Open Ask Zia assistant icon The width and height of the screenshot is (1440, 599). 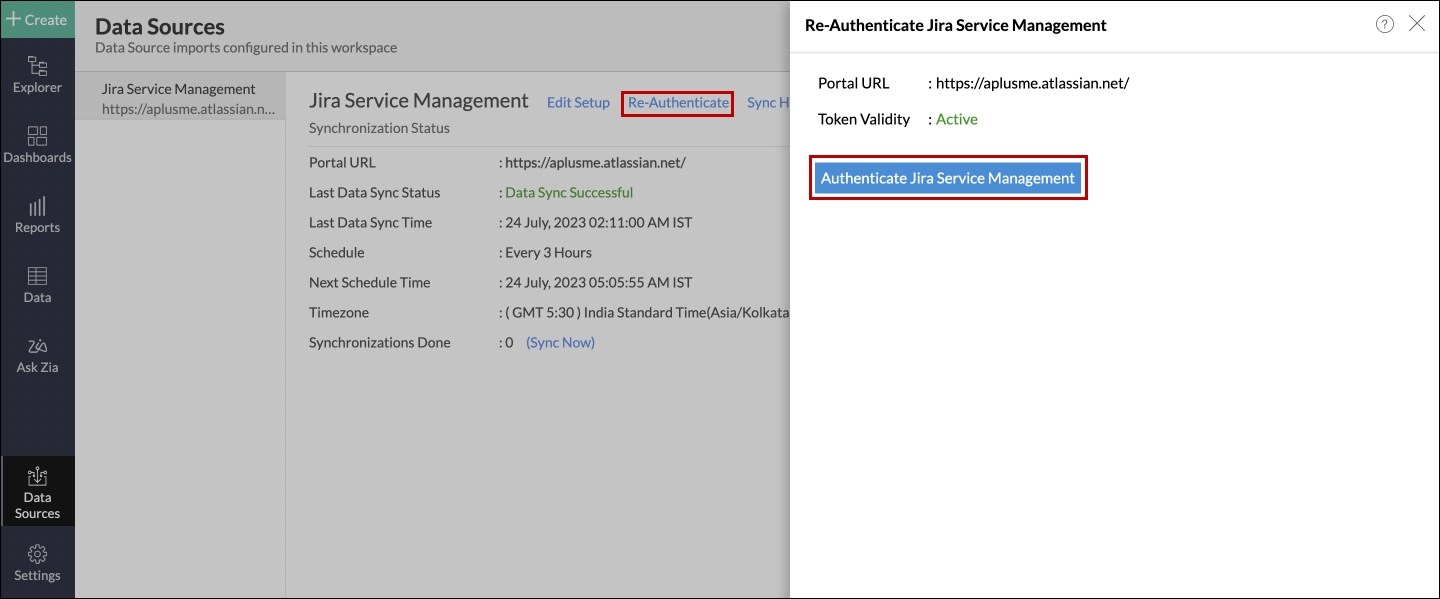point(37,355)
